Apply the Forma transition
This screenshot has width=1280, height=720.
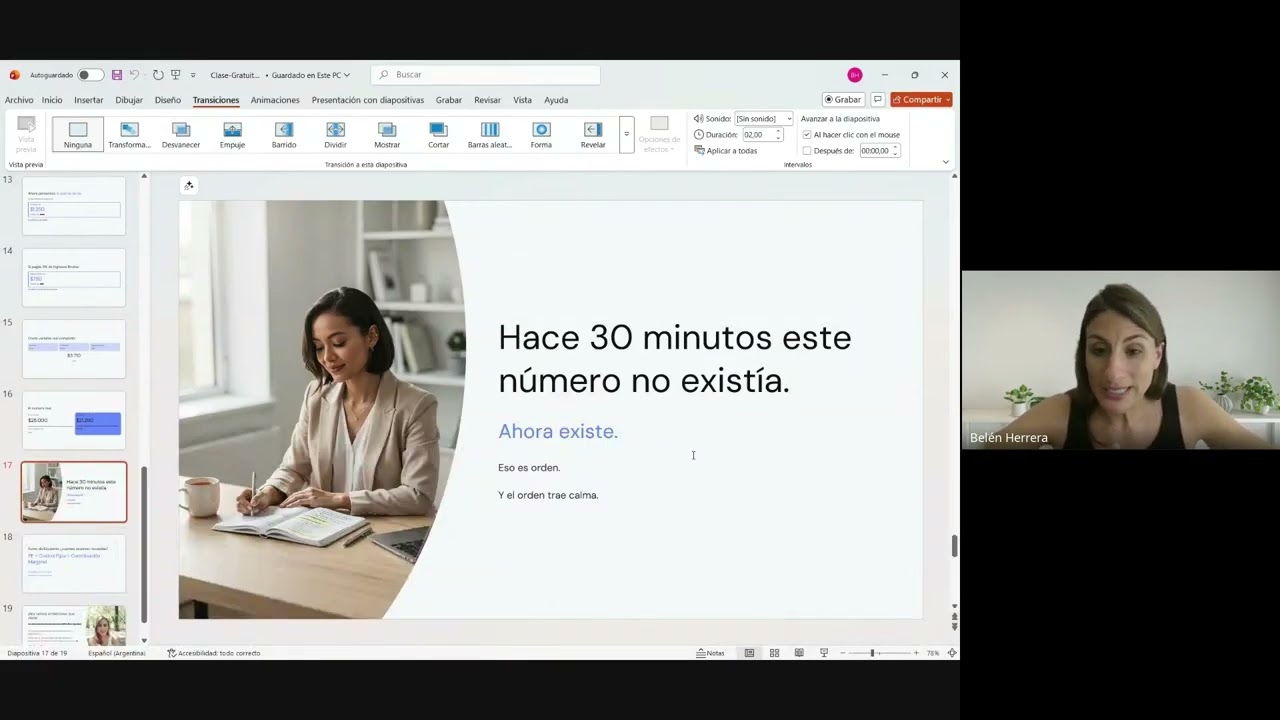pyautogui.click(x=541, y=134)
